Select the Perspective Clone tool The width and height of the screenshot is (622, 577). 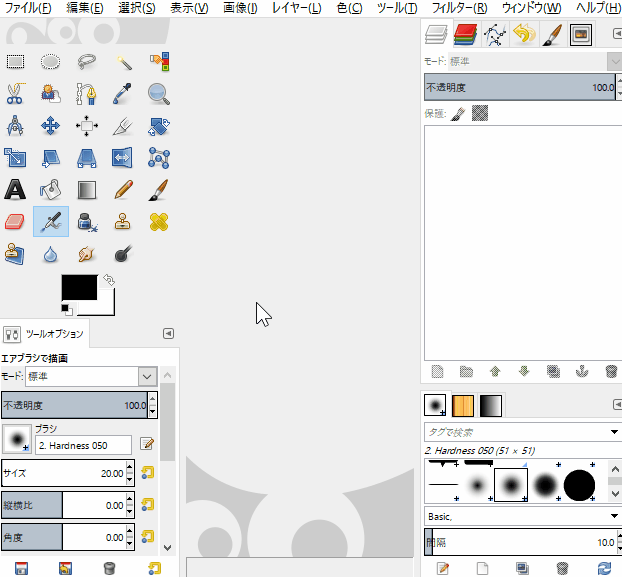coord(15,254)
